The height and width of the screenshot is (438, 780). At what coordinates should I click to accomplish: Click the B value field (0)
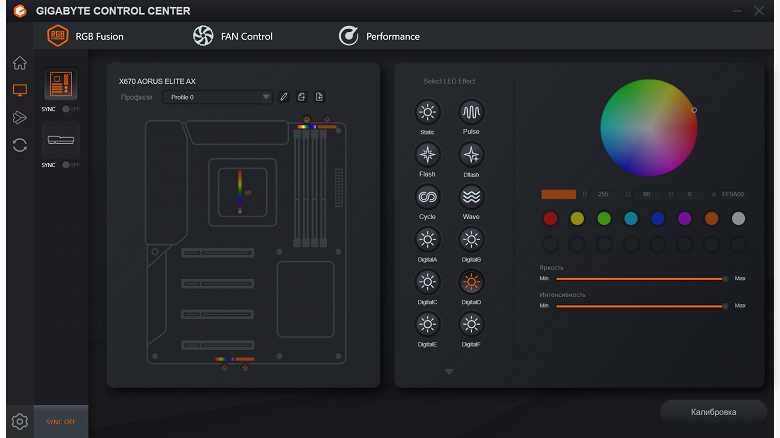click(689, 194)
